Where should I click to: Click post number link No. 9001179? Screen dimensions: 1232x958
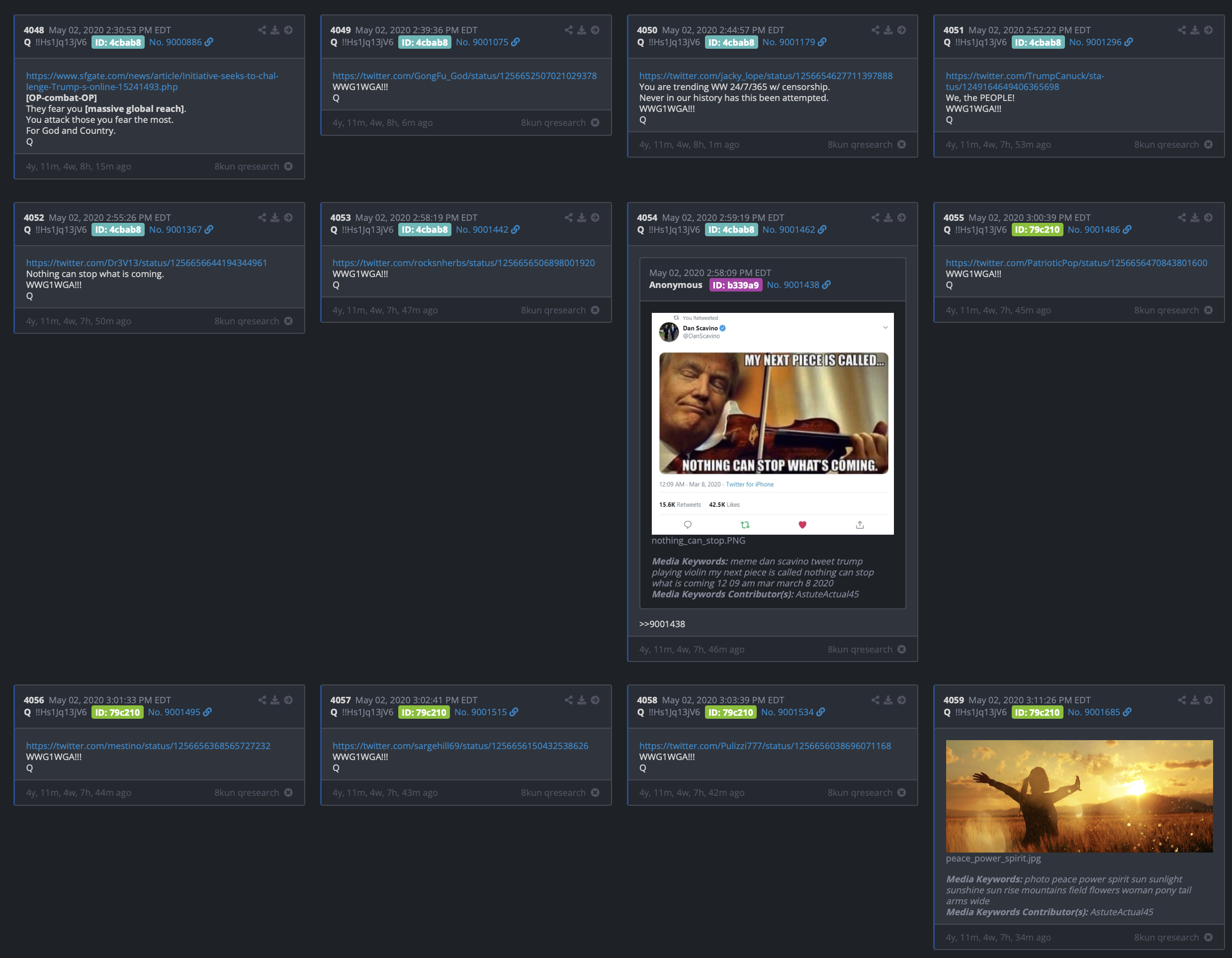click(789, 42)
